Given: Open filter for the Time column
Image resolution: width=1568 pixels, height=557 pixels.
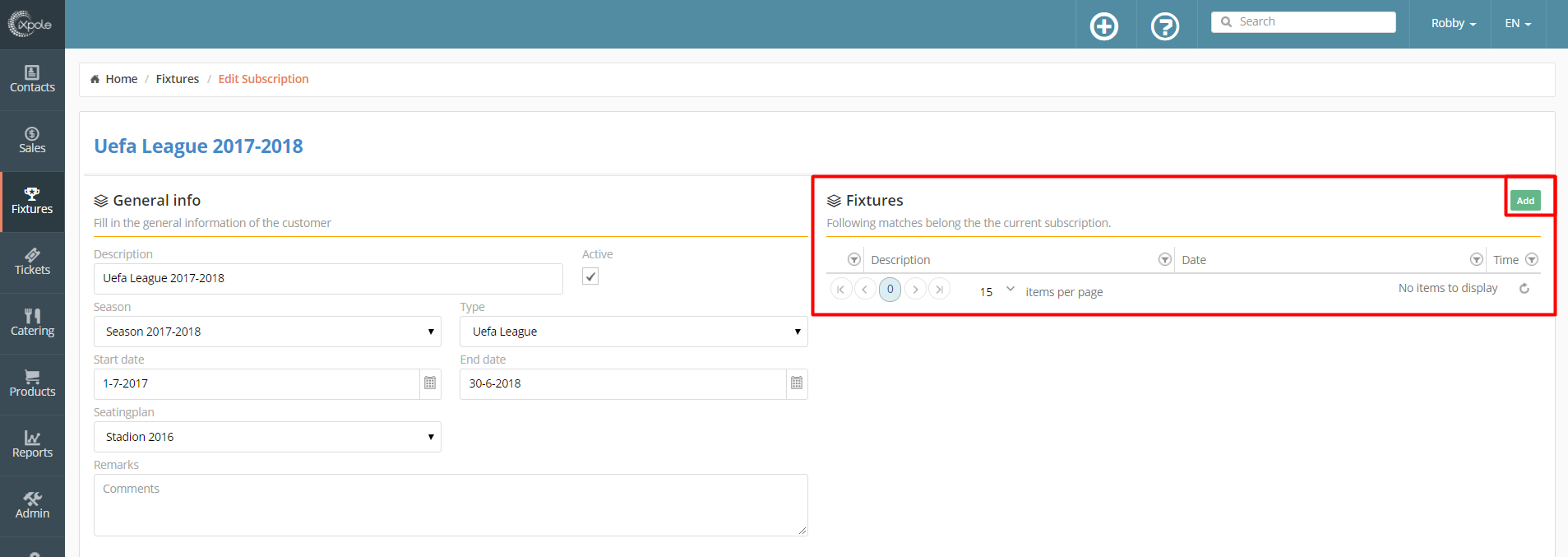Looking at the screenshot, I should (x=1532, y=259).
